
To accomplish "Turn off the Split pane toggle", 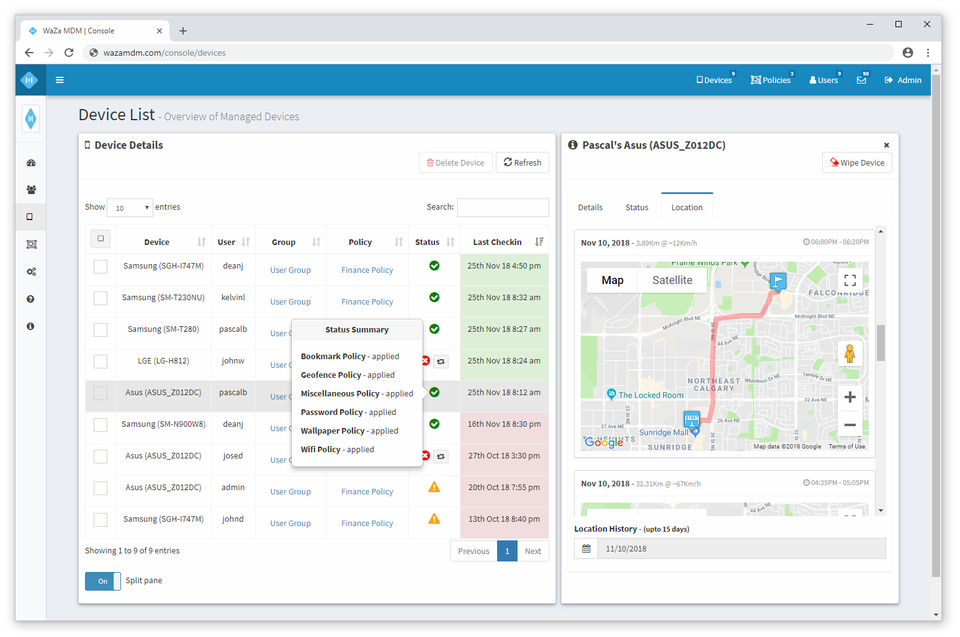I will (102, 581).
